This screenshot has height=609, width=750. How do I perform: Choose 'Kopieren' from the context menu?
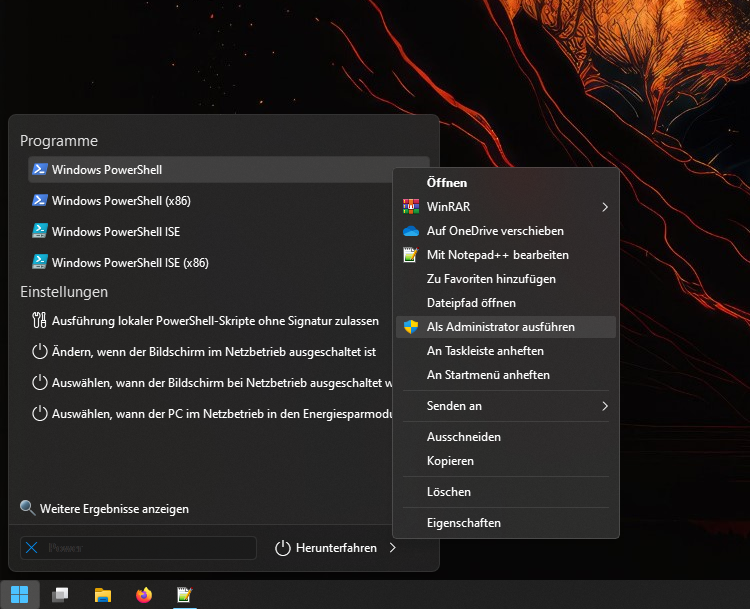(506, 461)
